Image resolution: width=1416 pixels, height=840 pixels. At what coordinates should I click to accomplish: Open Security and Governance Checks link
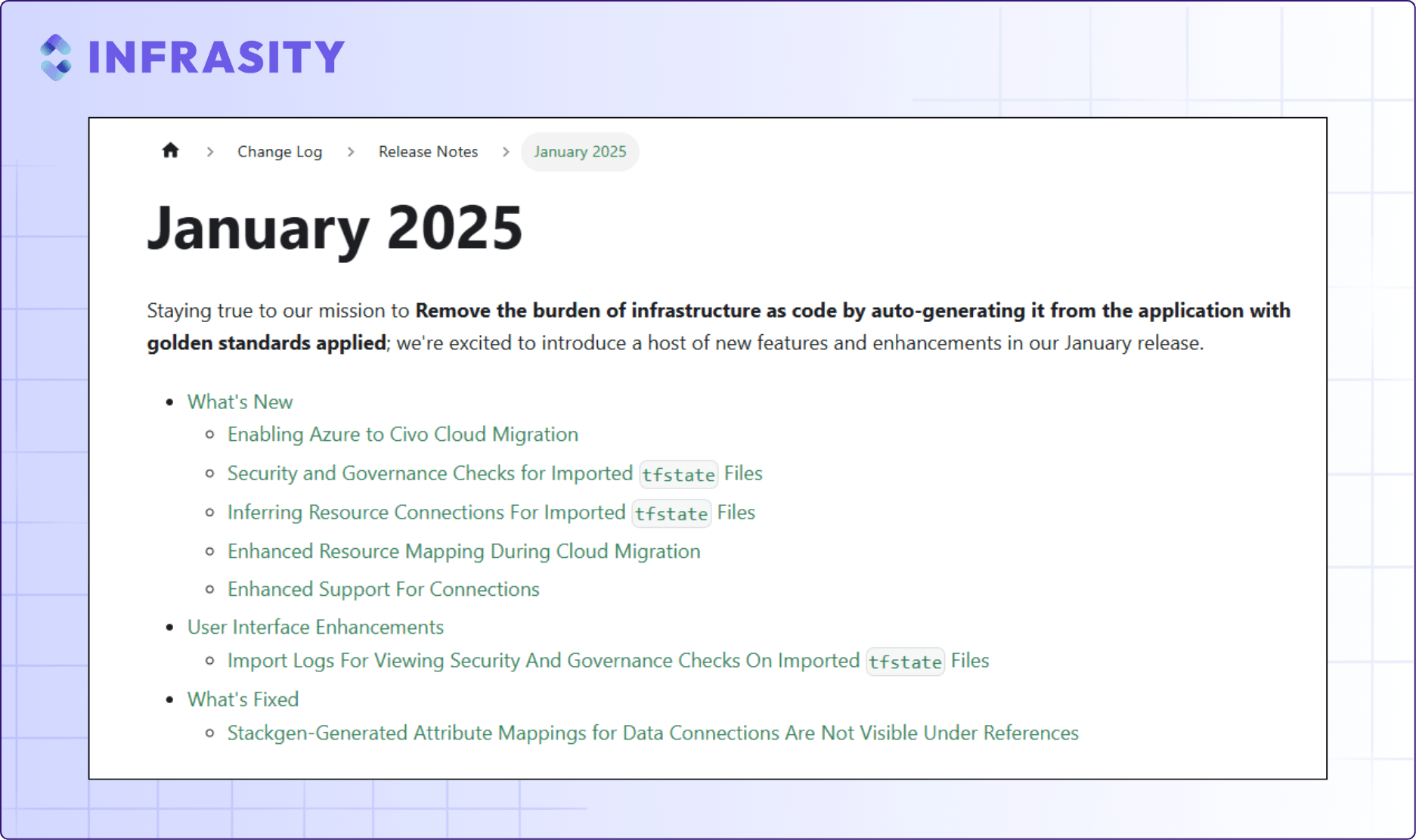pyautogui.click(x=495, y=473)
